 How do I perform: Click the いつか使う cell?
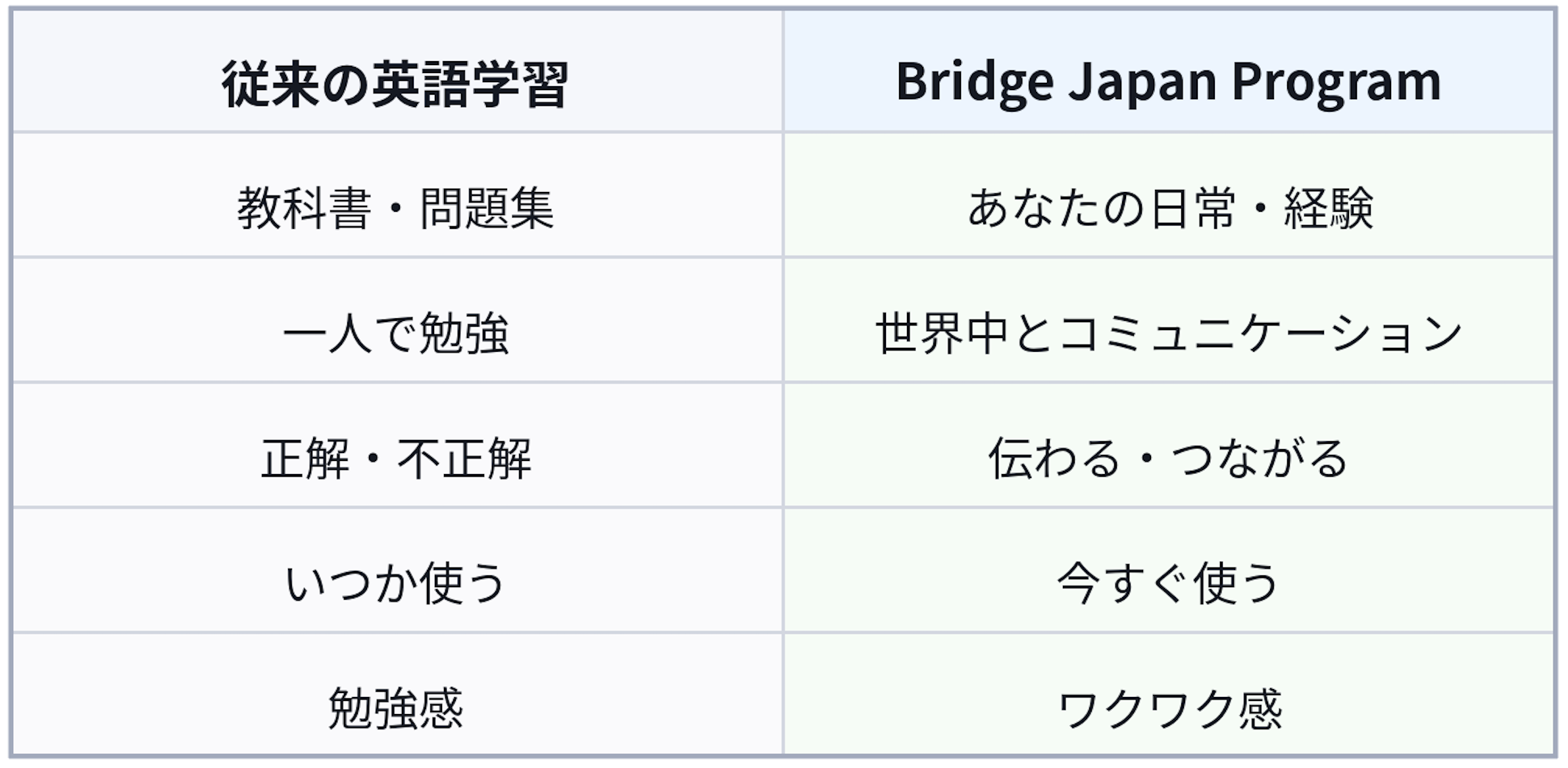click(x=396, y=583)
